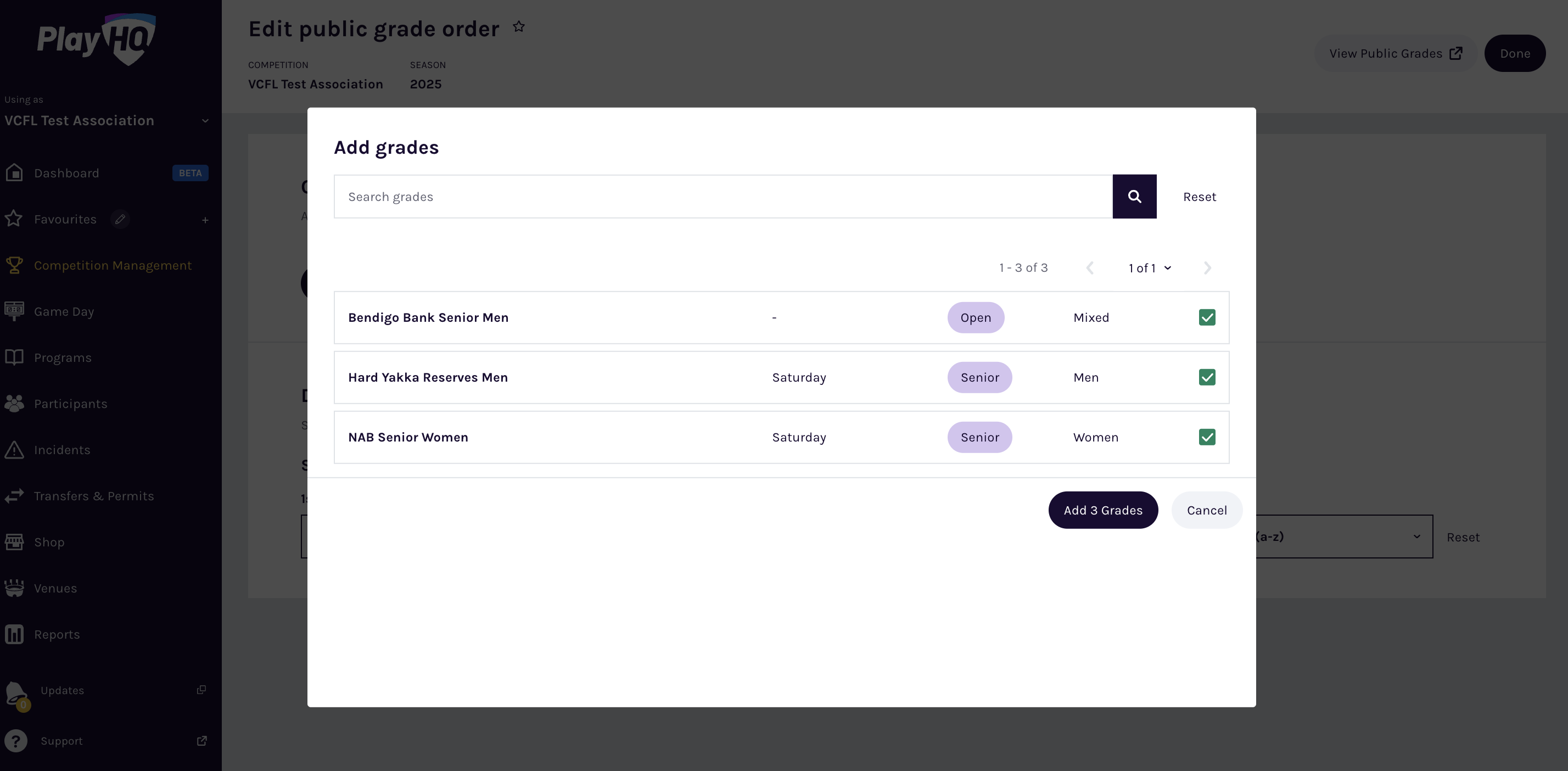Image resolution: width=1568 pixels, height=771 pixels.
Task: Click the Shop storefront icon
Action: (x=14, y=542)
